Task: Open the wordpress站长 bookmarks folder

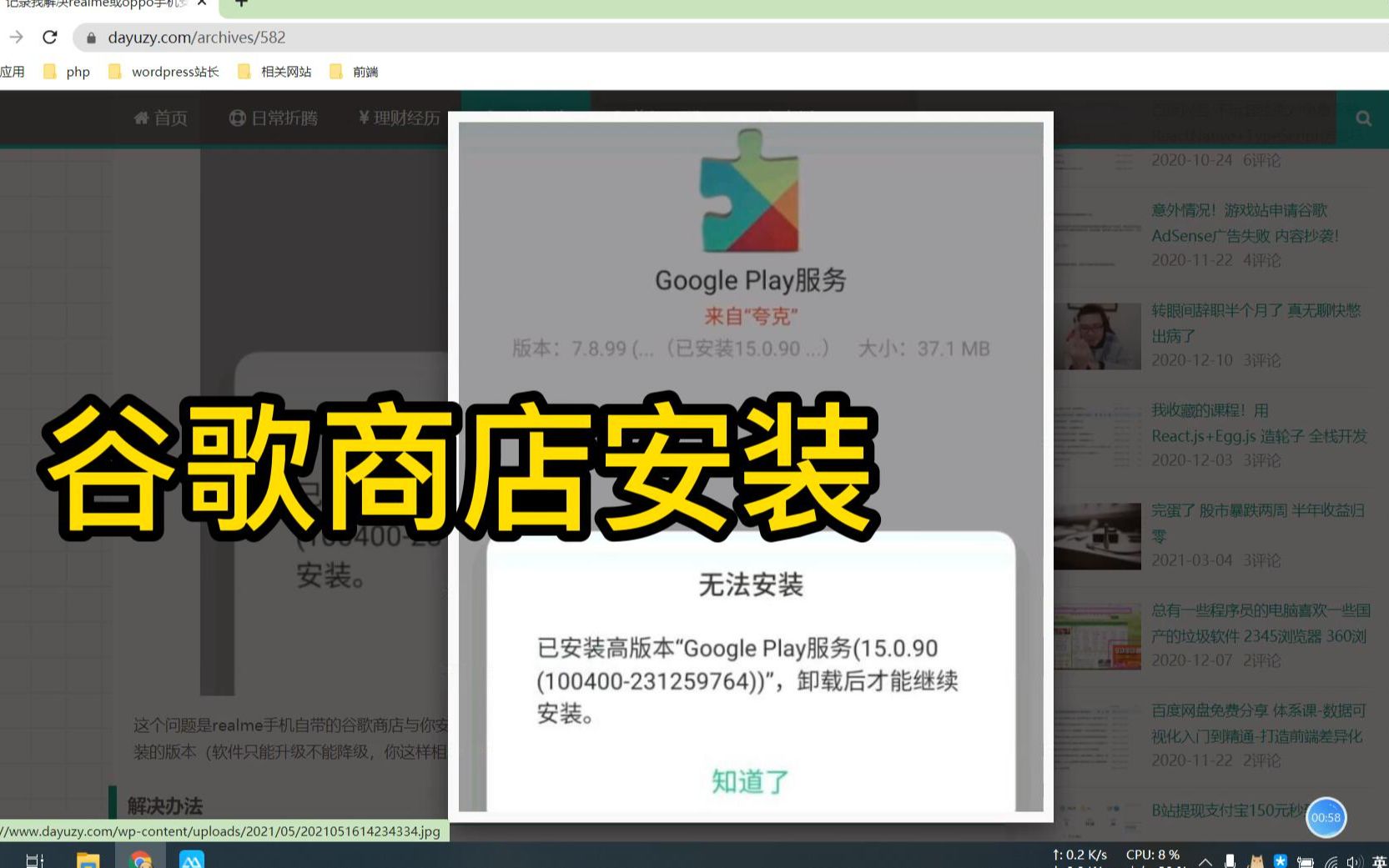Action: click(x=164, y=72)
